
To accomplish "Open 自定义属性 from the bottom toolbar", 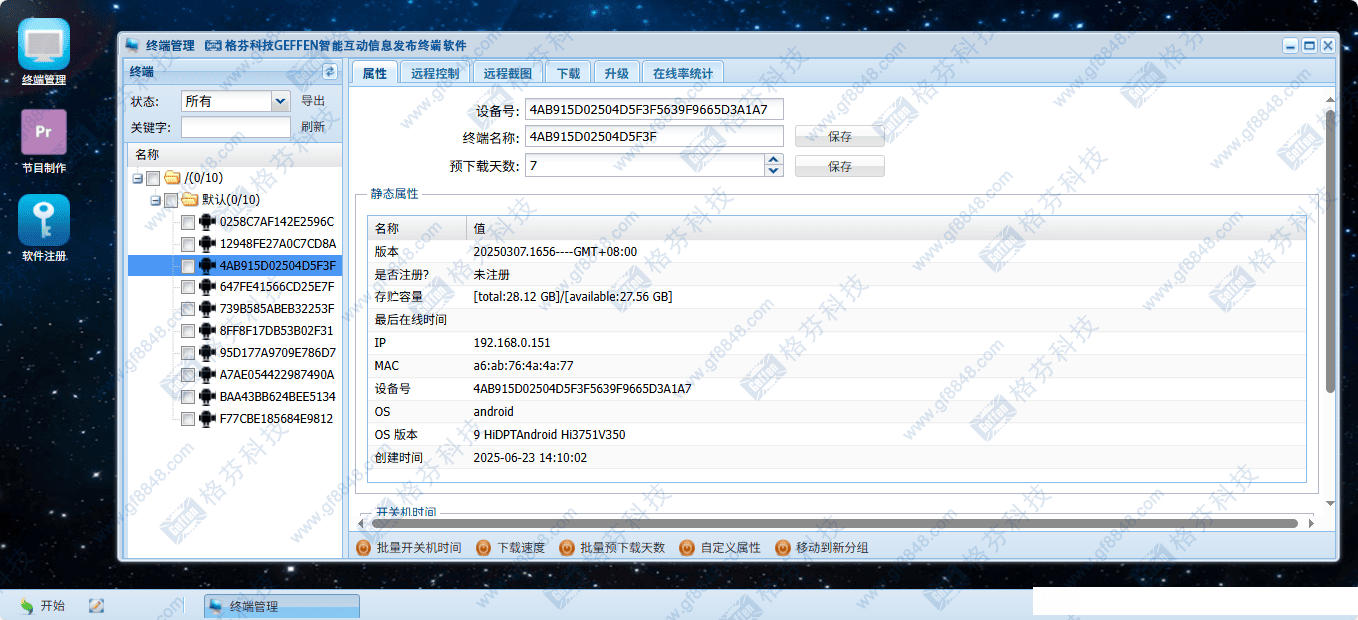I will [686, 548].
